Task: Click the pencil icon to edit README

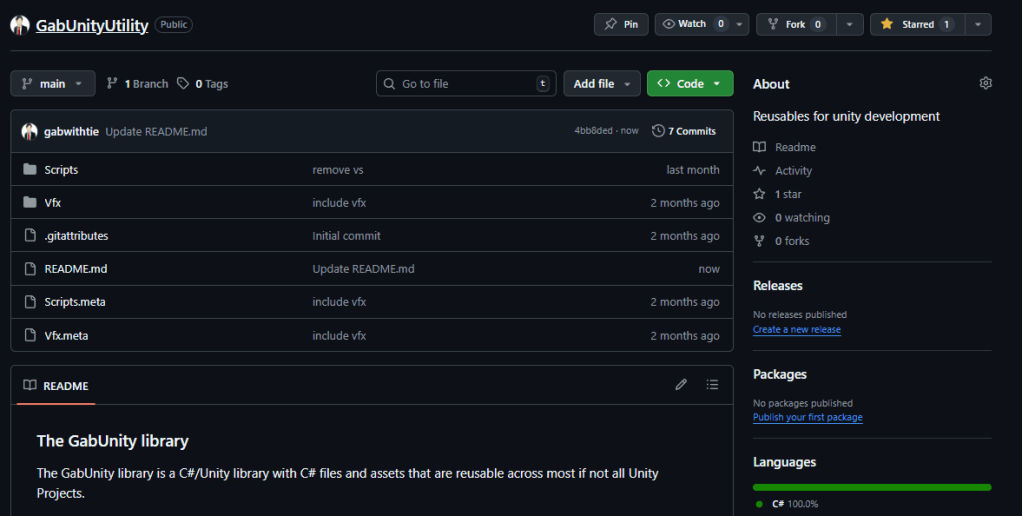Action: tap(681, 384)
